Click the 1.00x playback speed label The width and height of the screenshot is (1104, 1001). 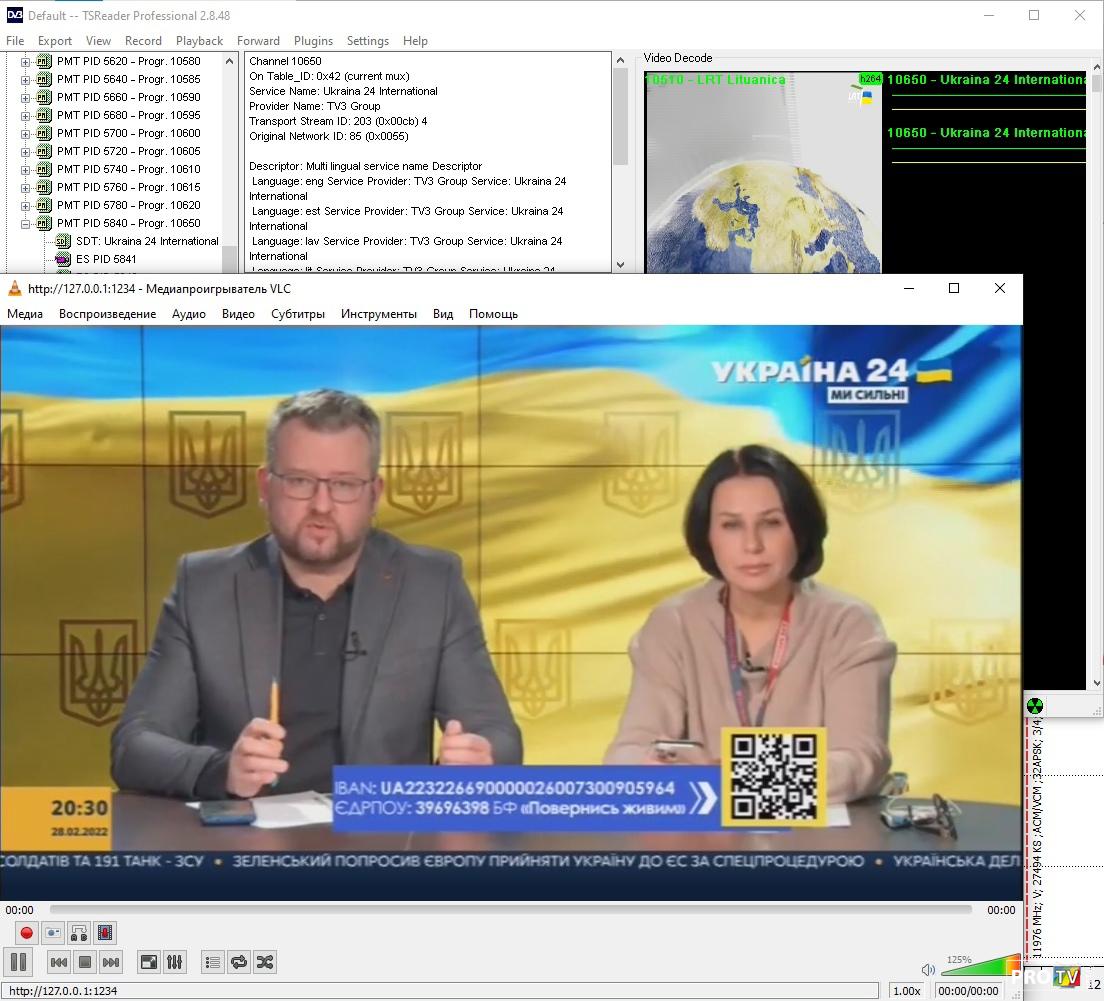coord(906,991)
